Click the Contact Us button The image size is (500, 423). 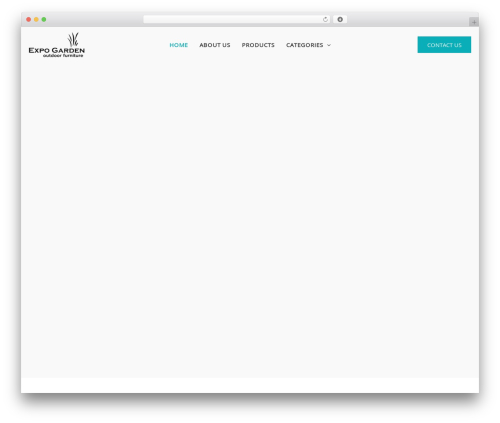[444, 45]
